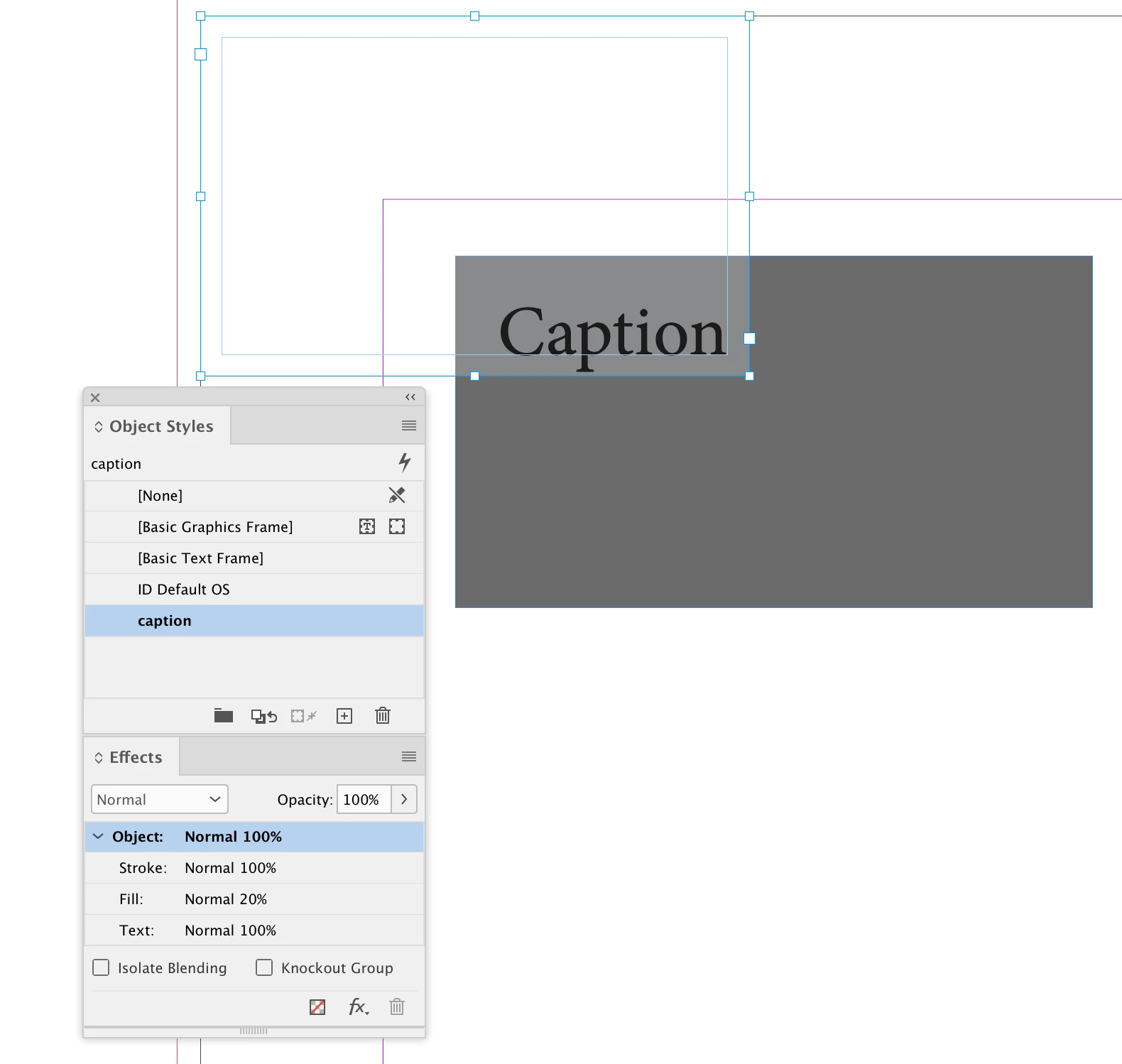Click clear all effects icon in Effects panel

[x=317, y=1006]
